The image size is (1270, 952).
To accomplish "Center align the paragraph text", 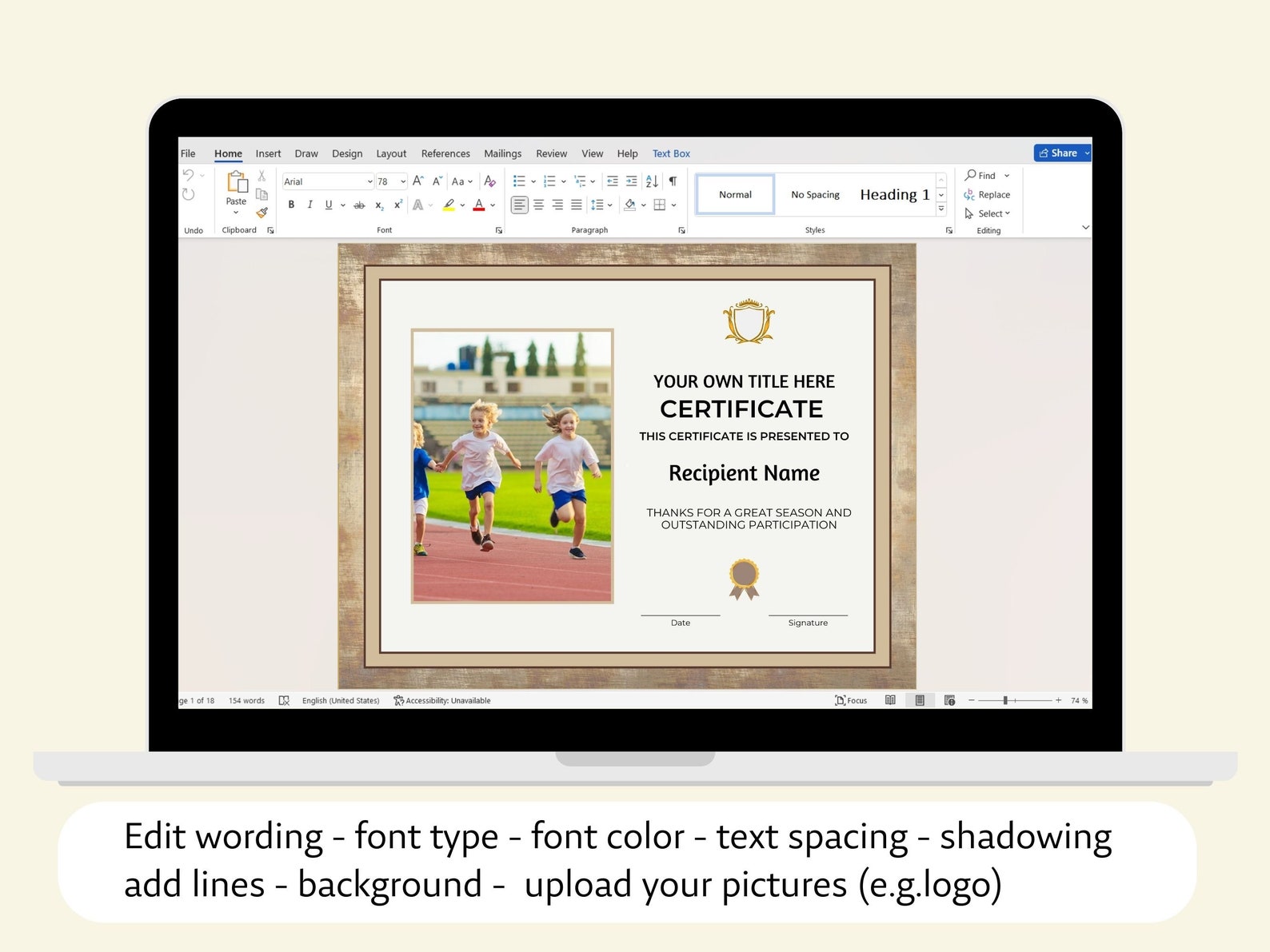I will [539, 205].
